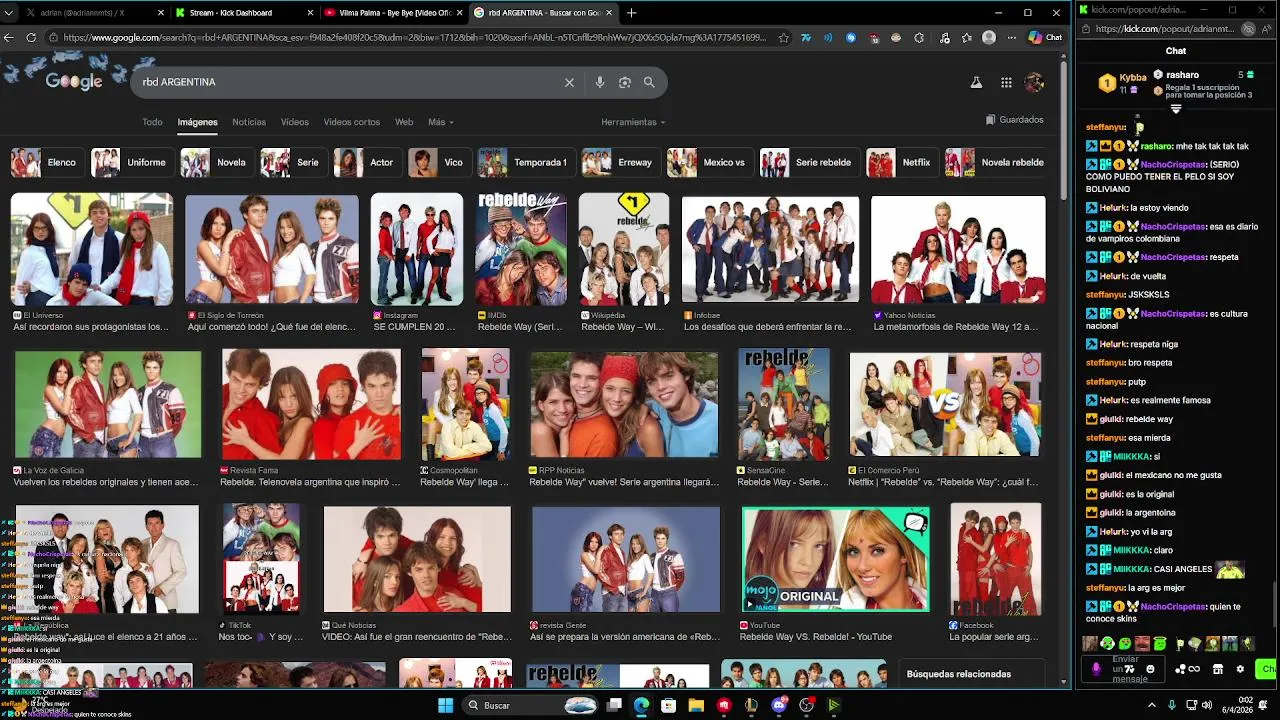Open Kick shop icon in chat
This screenshot has height=720, width=1280.
1217,669
